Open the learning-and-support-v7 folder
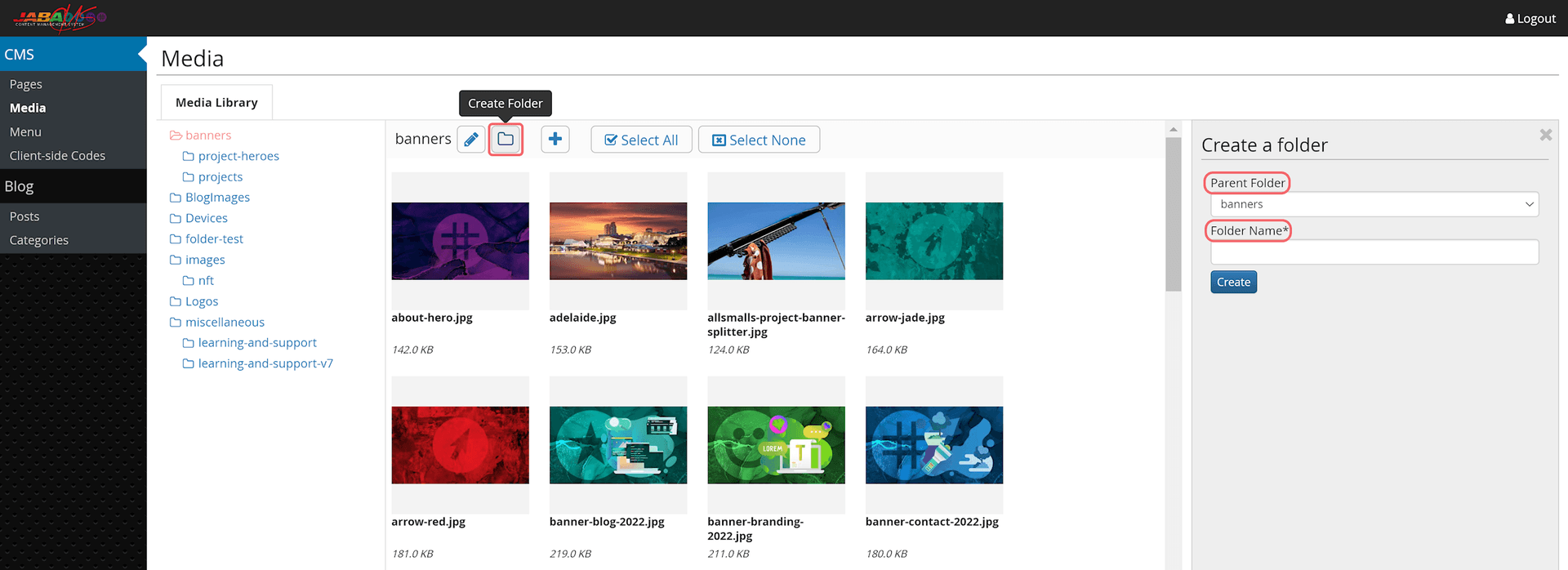Image resolution: width=1568 pixels, height=570 pixels. click(x=265, y=363)
